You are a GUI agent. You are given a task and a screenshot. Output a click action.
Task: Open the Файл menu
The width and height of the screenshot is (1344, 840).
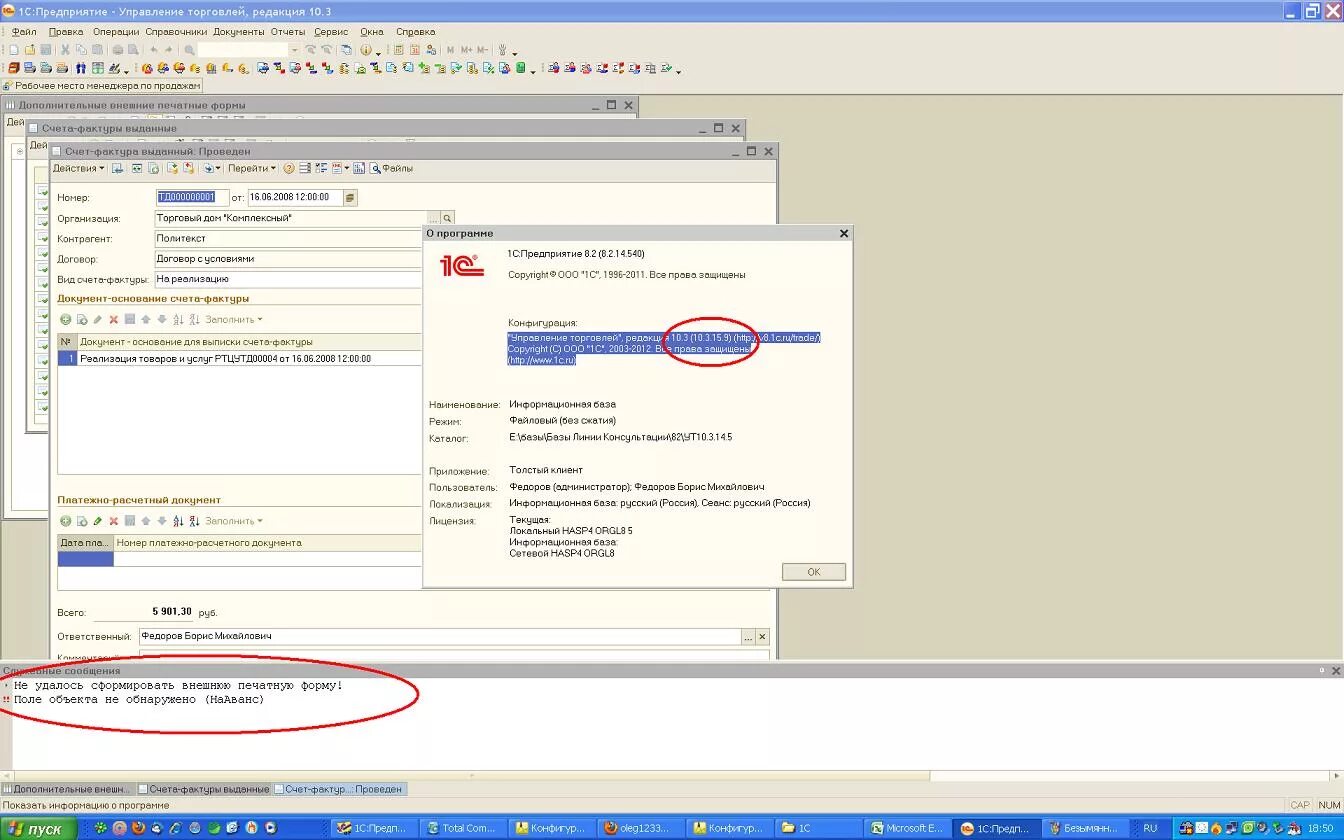[24, 32]
